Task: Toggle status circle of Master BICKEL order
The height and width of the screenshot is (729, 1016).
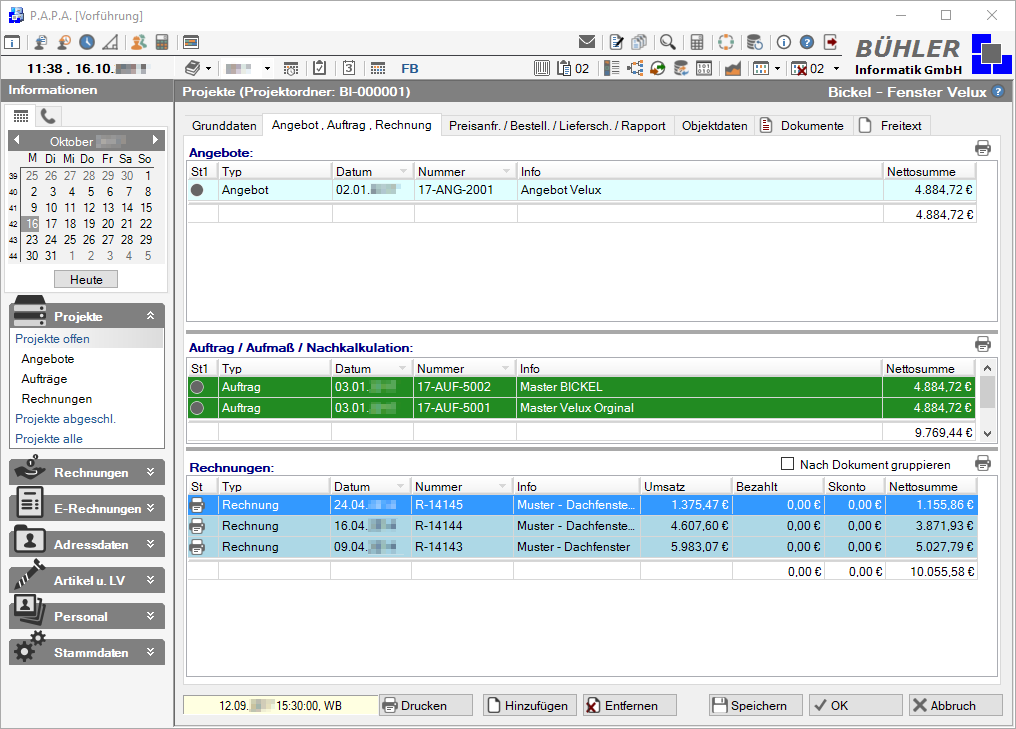Action: 198,387
